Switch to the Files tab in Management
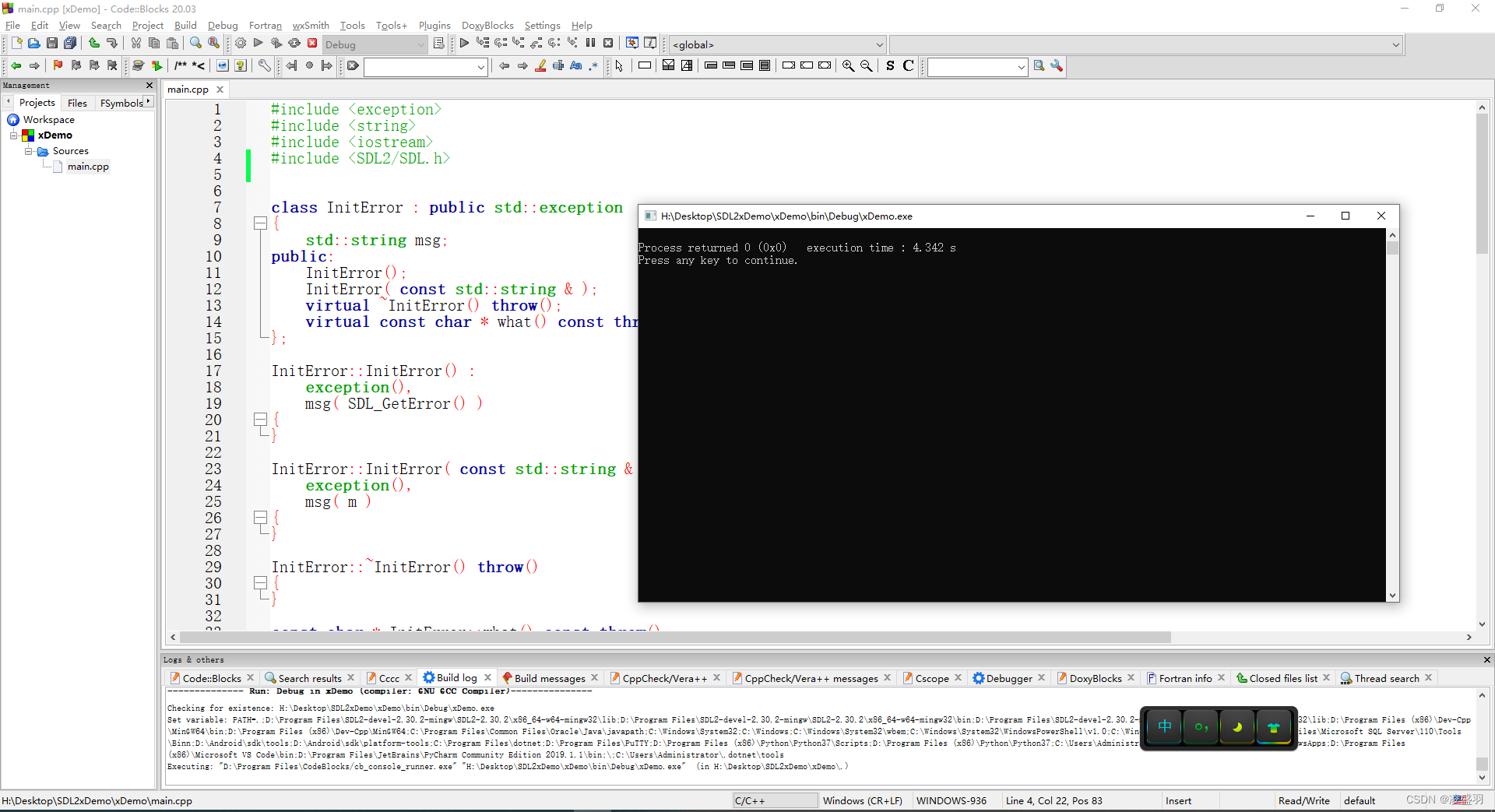This screenshot has width=1495, height=812. coord(77,103)
